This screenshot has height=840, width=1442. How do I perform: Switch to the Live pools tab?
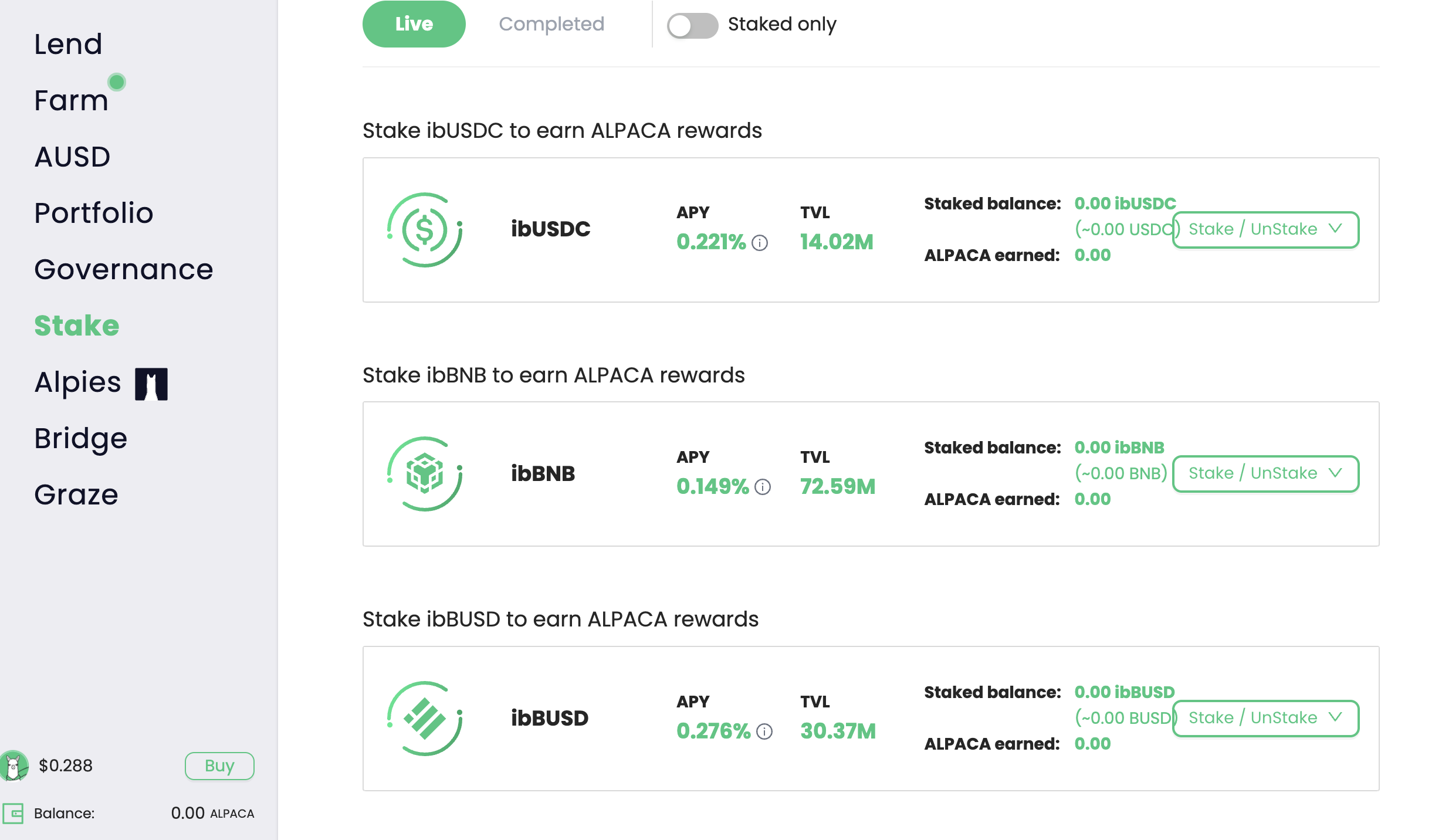click(414, 24)
